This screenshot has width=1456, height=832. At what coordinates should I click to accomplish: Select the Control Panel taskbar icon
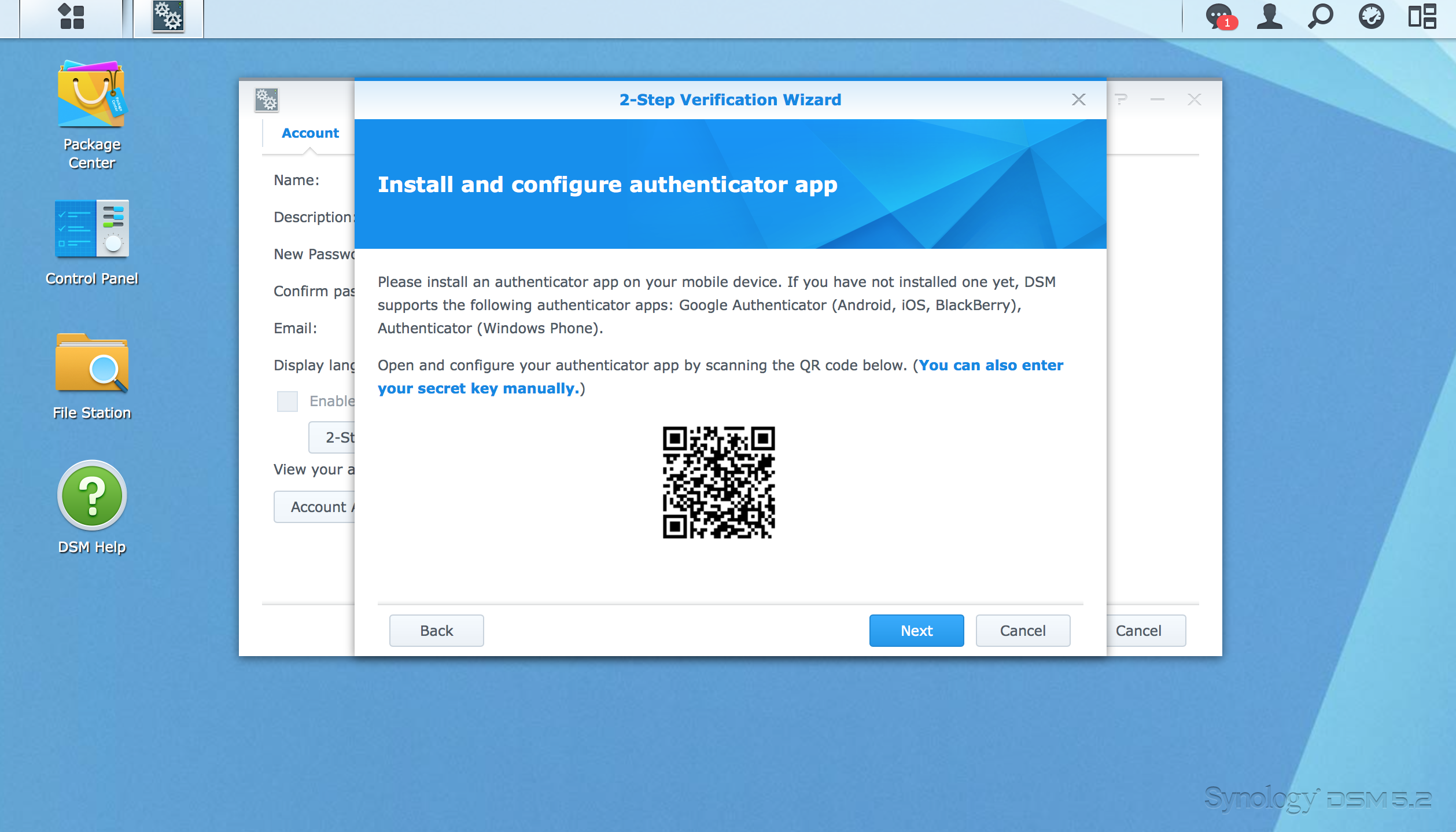coord(168,17)
